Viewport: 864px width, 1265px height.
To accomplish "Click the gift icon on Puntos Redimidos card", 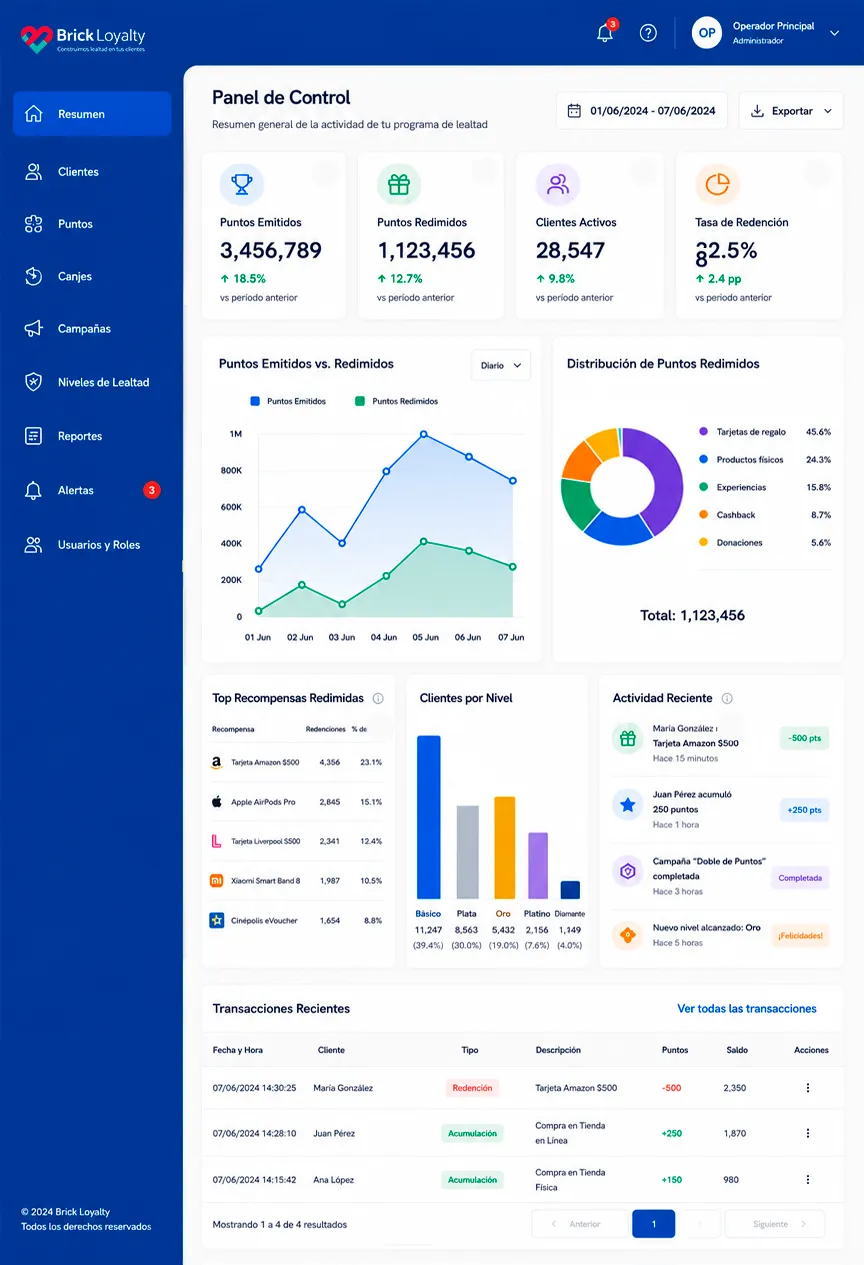I will point(399,184).
